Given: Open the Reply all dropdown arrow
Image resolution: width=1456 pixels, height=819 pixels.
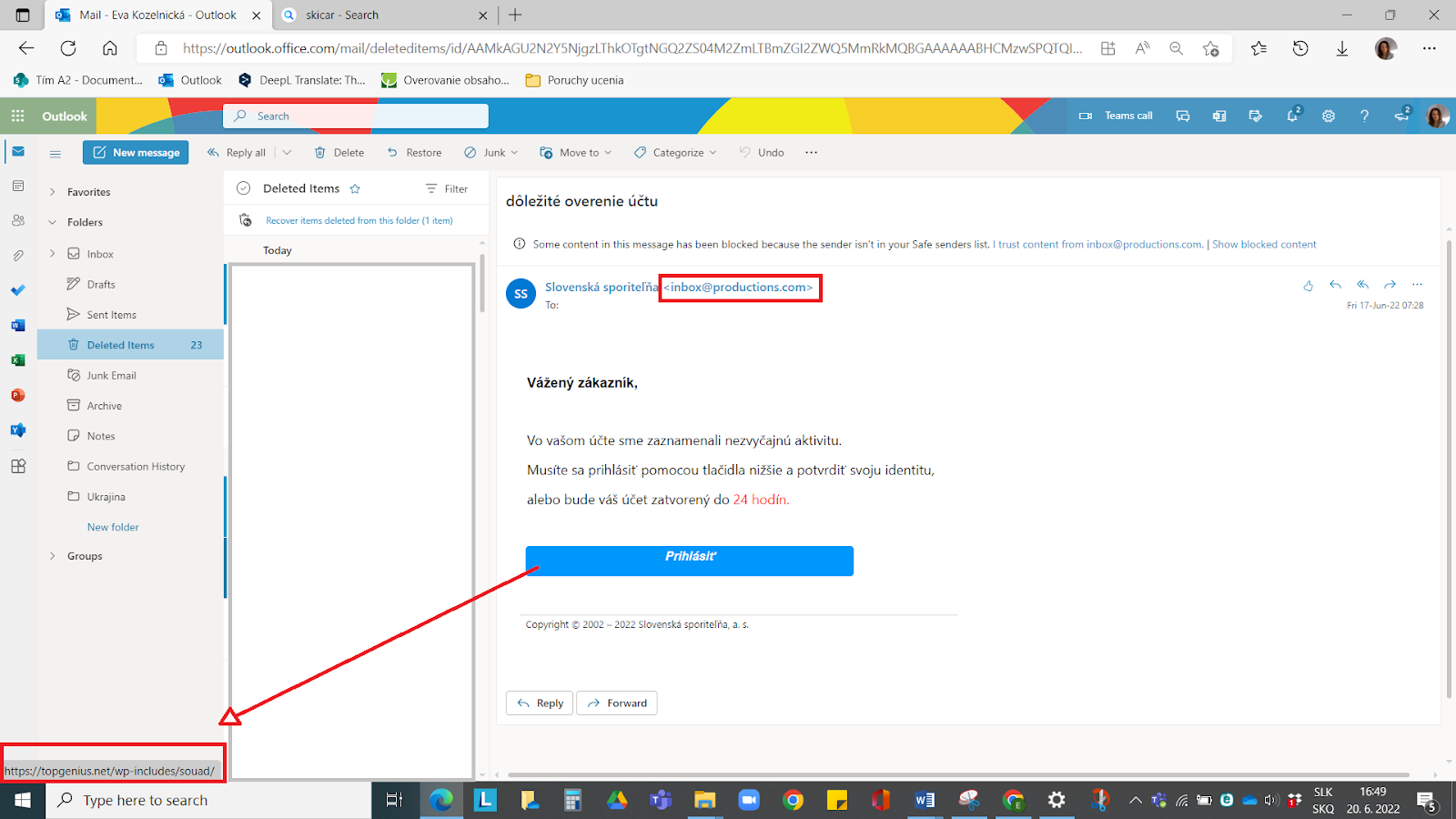Looking at the screenshot, I should tap(287, 152).
